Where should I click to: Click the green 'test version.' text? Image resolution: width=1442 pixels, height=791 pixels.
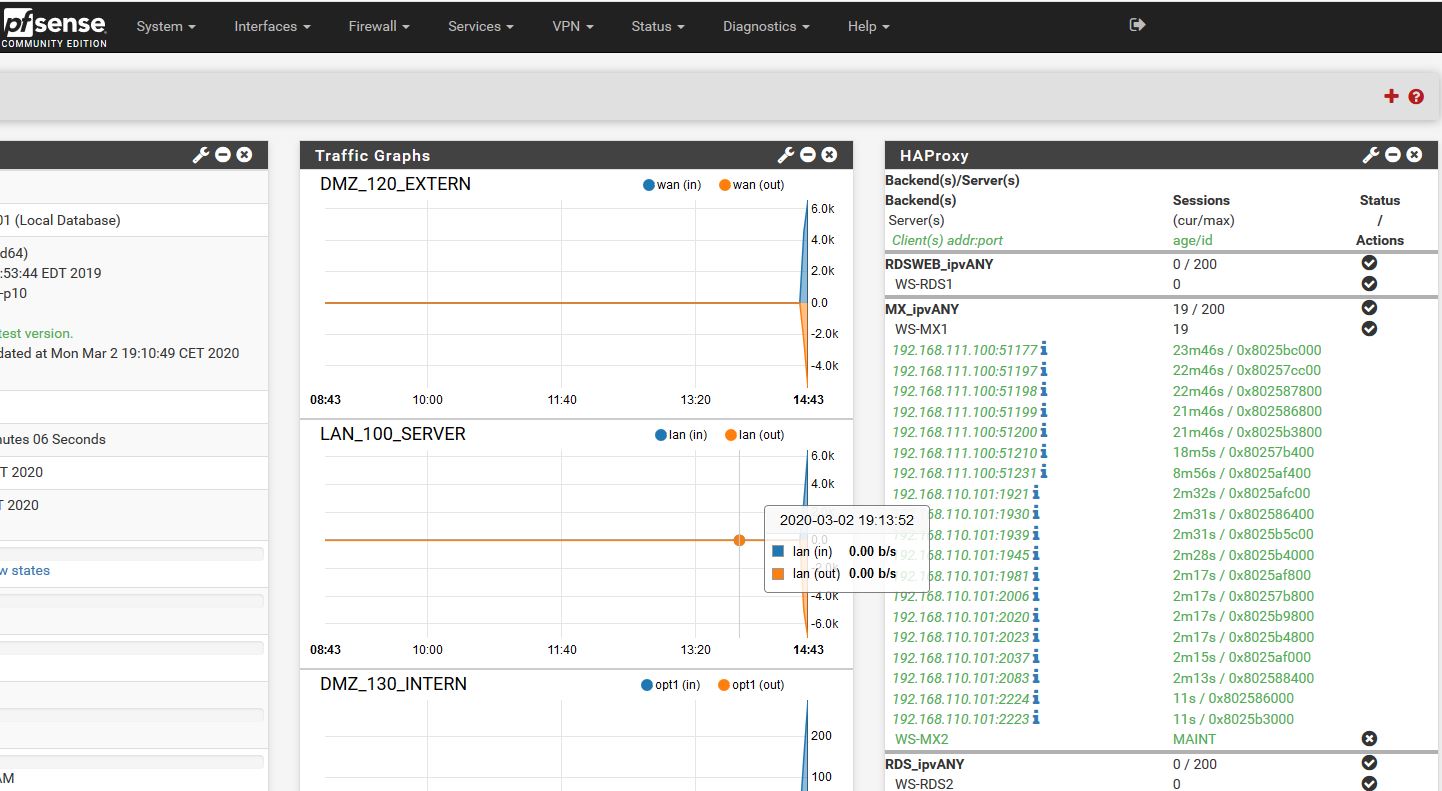point(36,333)
